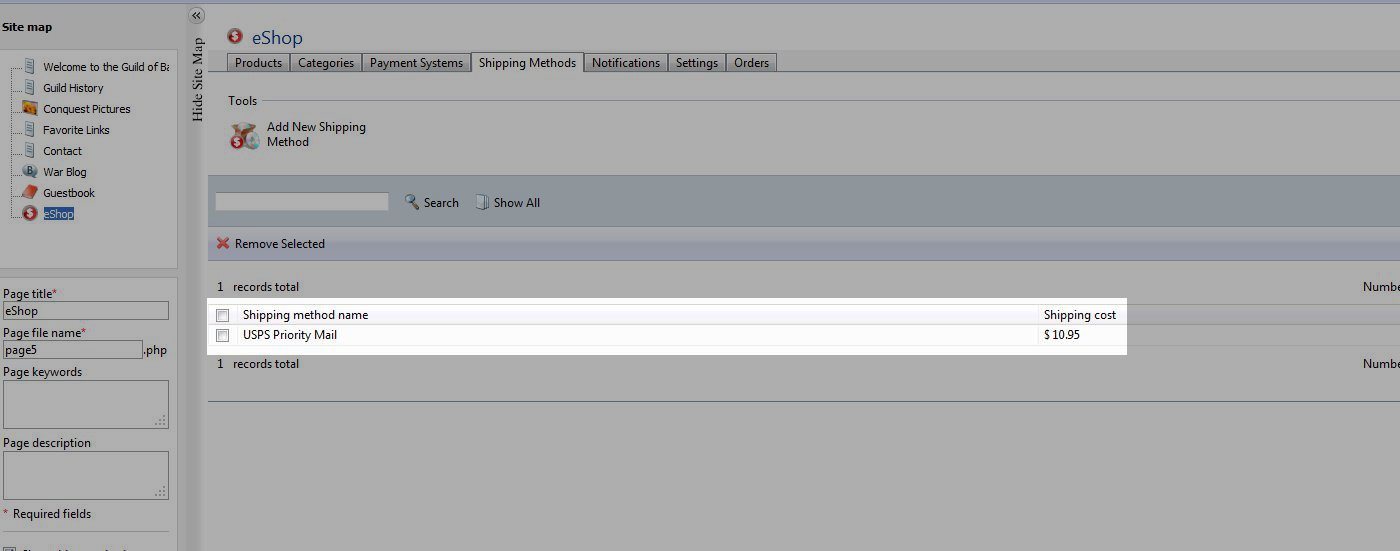The image size is (1400, 551).
Task: Click the Hide Site Map vertical label
Action: (x=197, y=79)
